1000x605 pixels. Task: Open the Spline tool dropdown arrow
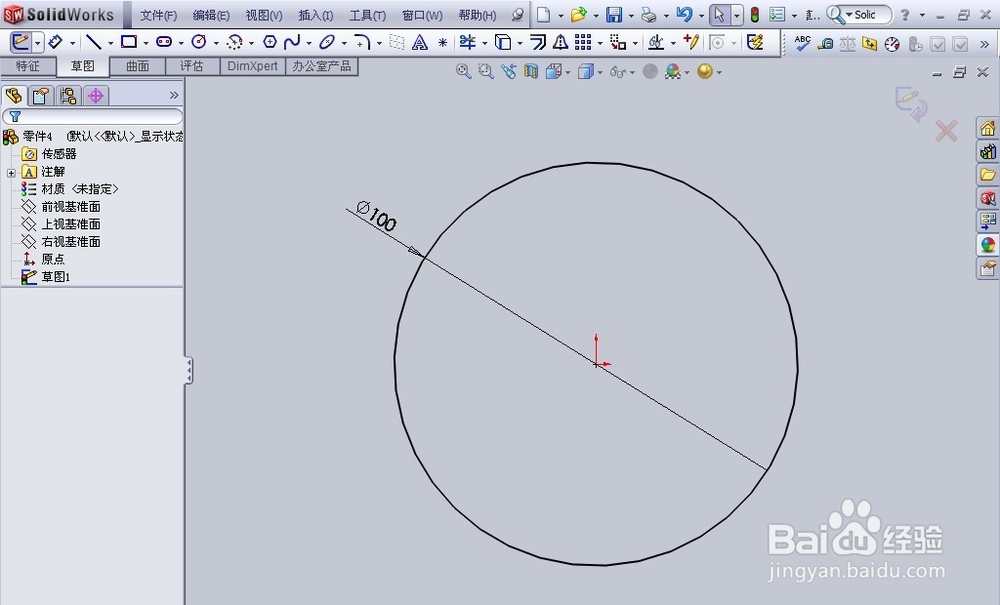pyautogui.click(x=309, y=43)
